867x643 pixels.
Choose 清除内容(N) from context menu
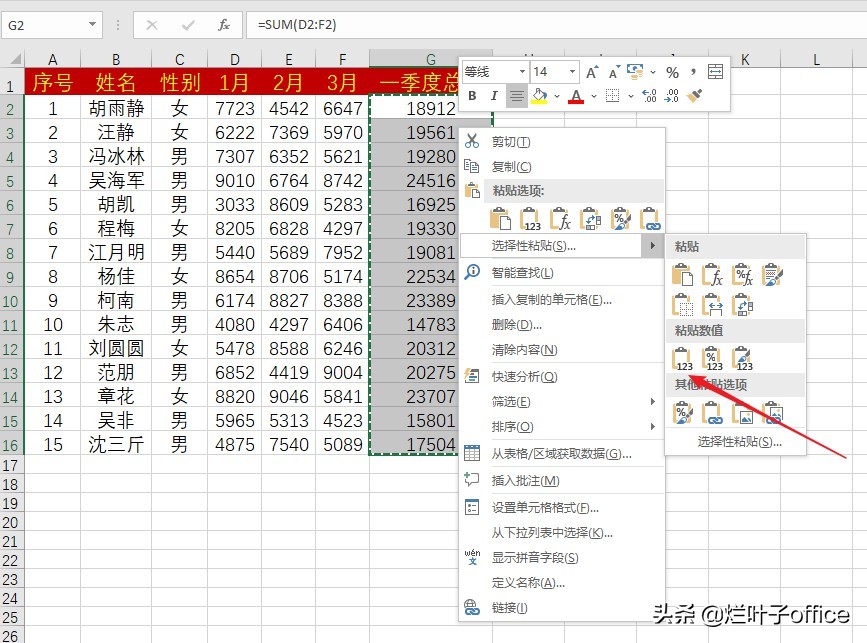click(562, 349)
